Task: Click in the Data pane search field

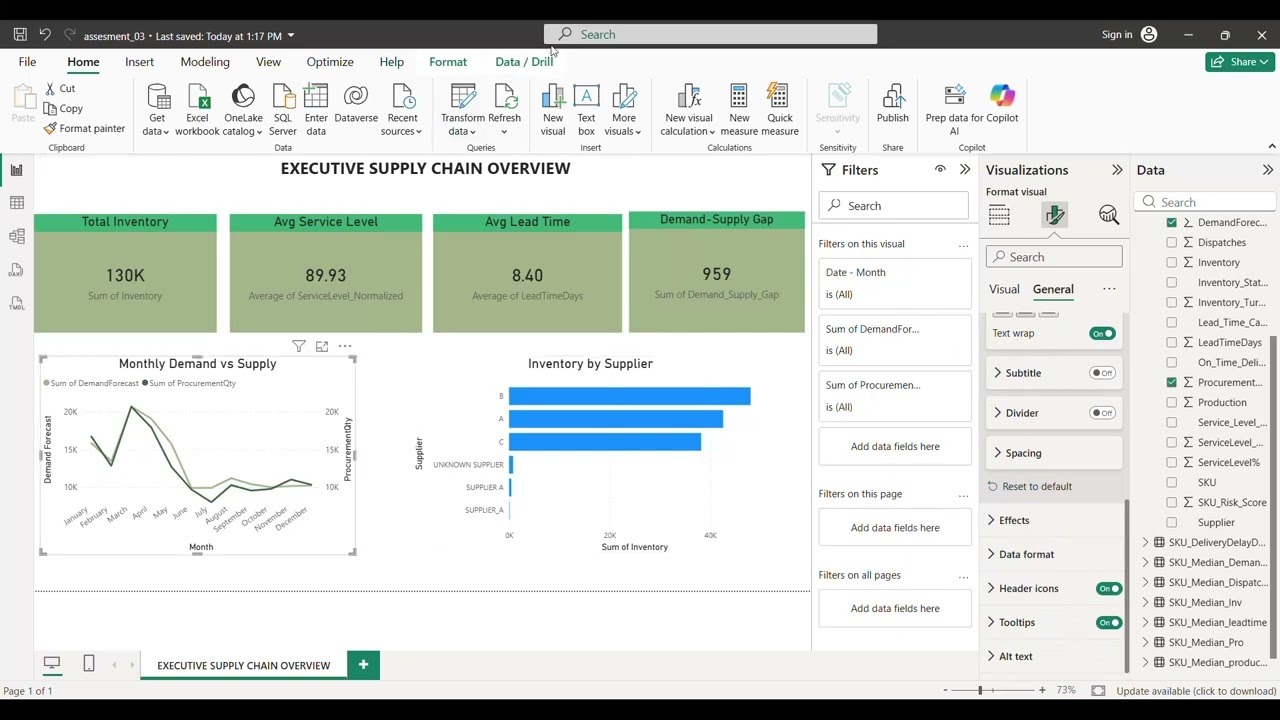Action: tap(1205, 202)
